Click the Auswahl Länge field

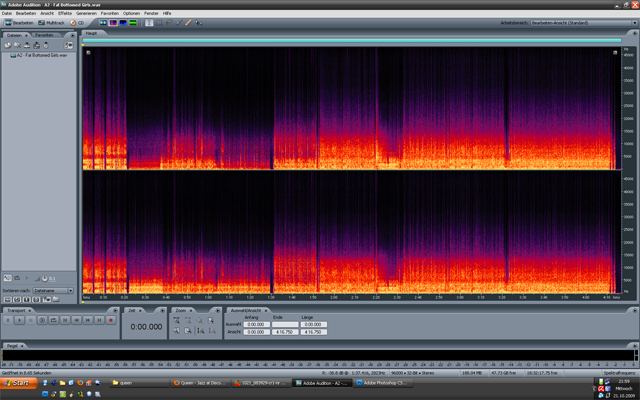pyautogui.click(x=314, y=324)
